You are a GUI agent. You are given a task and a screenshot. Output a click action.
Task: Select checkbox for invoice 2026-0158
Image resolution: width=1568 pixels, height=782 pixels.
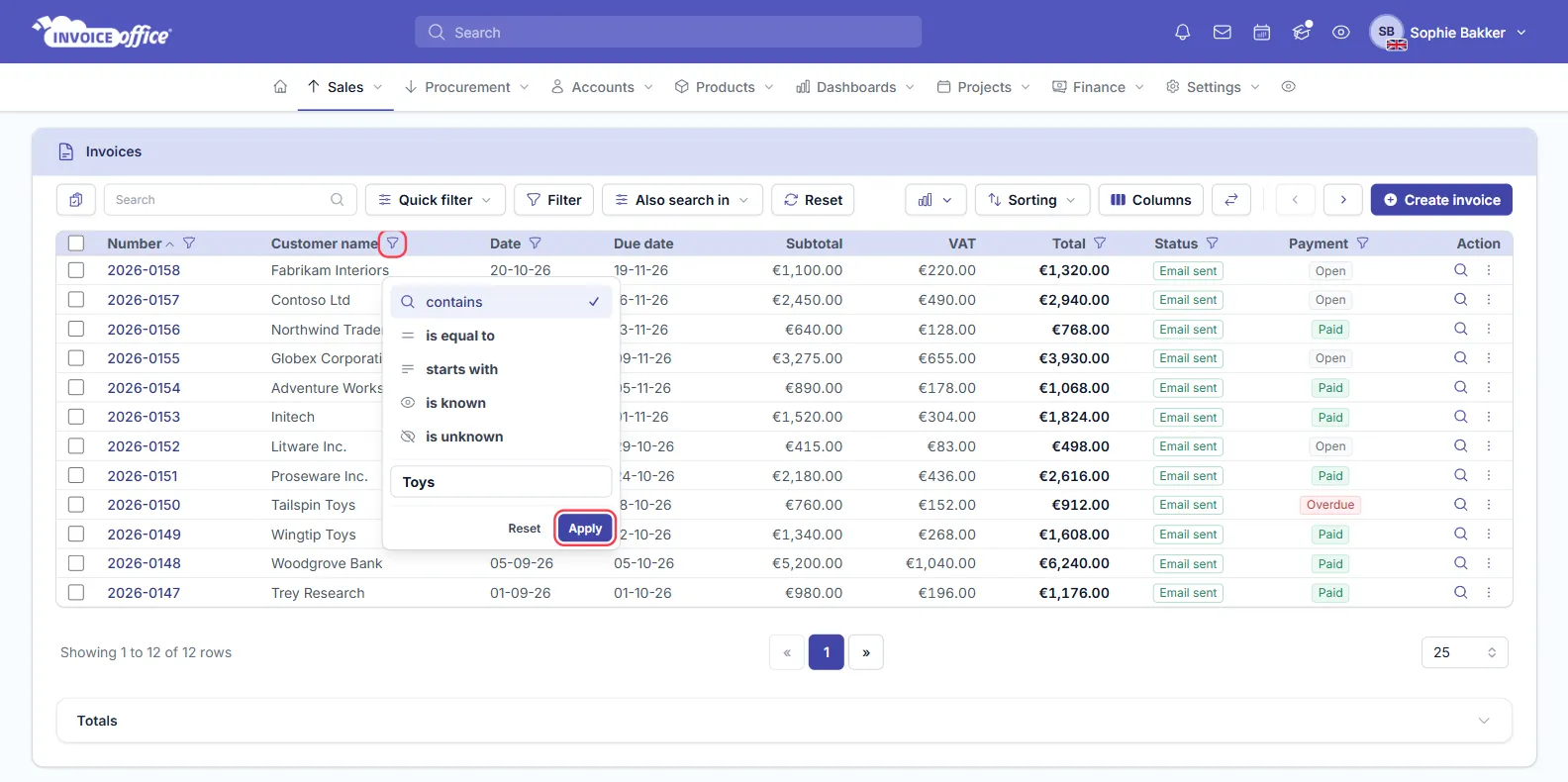coord(76,270)
